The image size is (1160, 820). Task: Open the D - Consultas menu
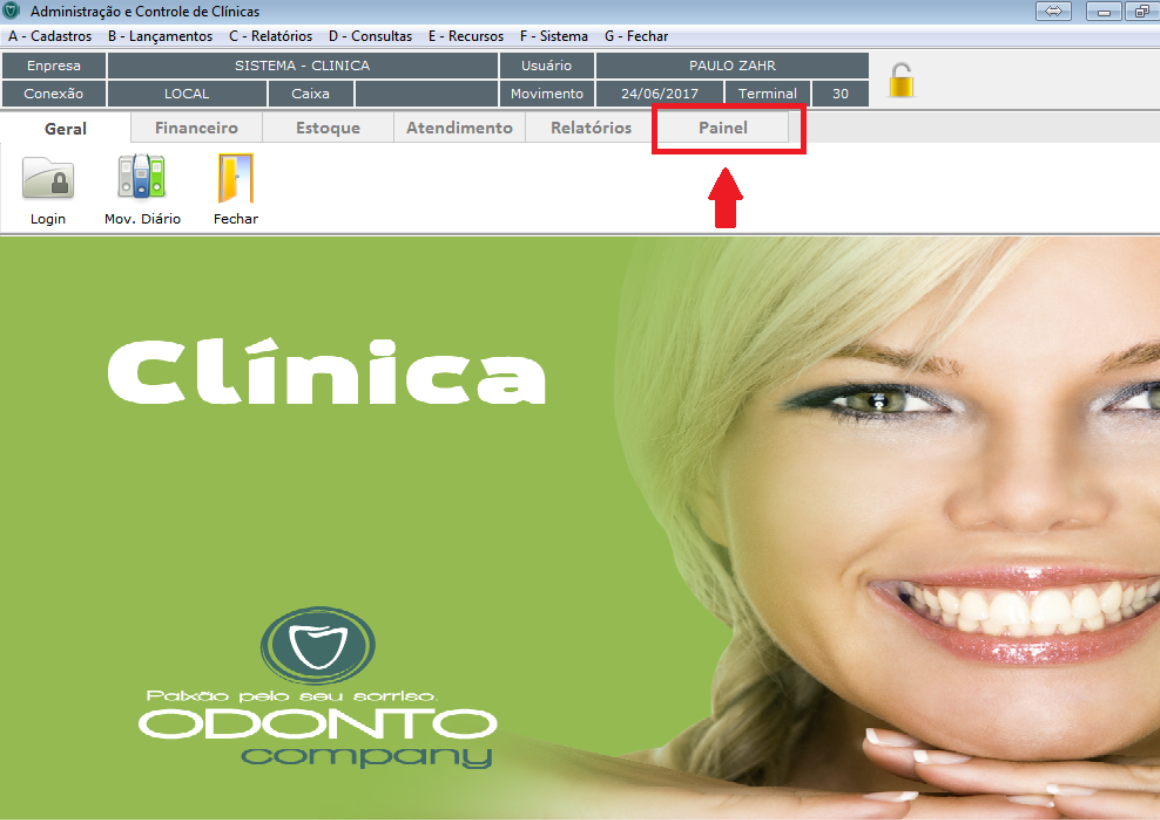[x=370, y=36]
